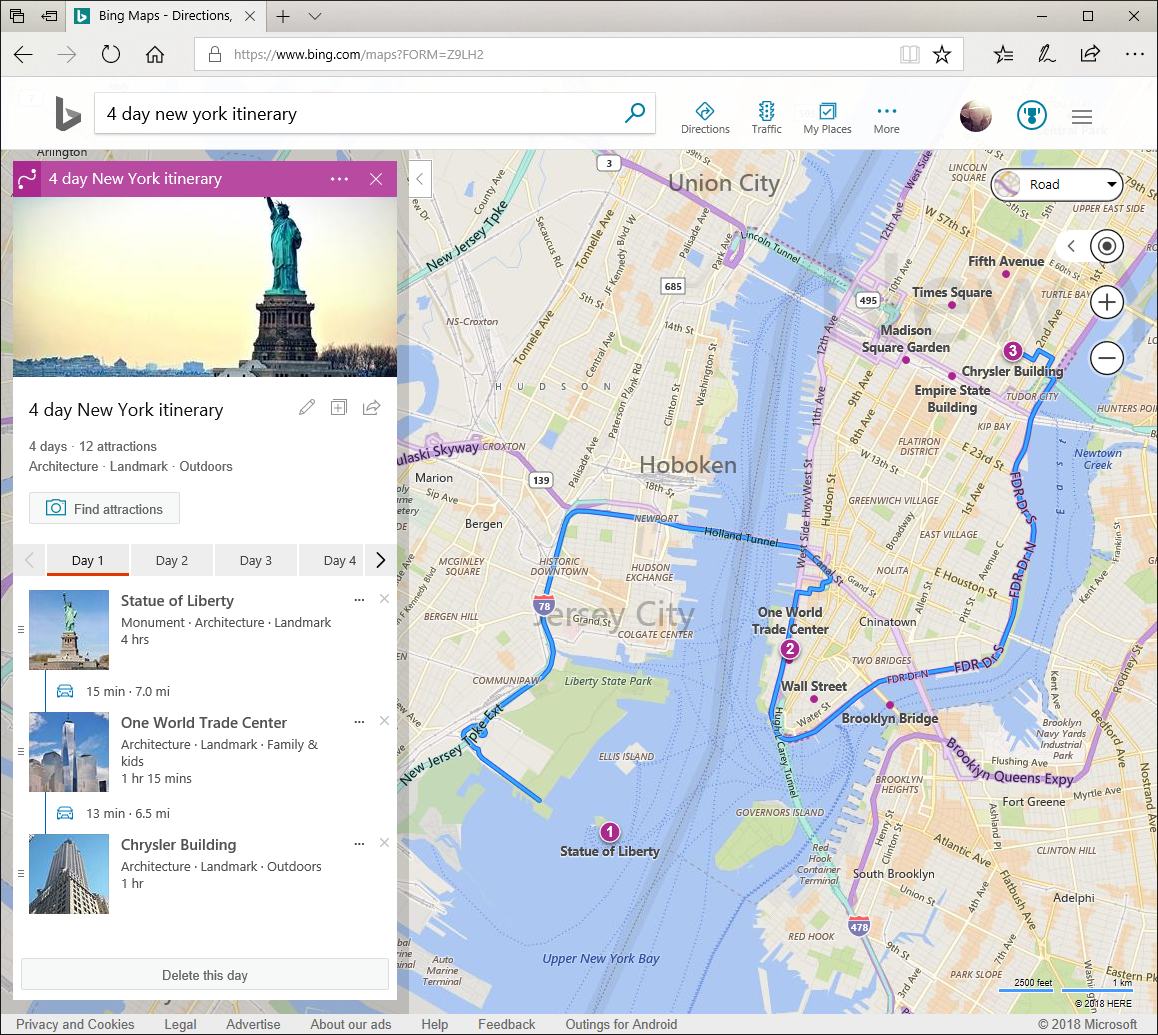1158x1035 pixels.
Task: Show previous days with left chevron
Action: coord(30,560)
